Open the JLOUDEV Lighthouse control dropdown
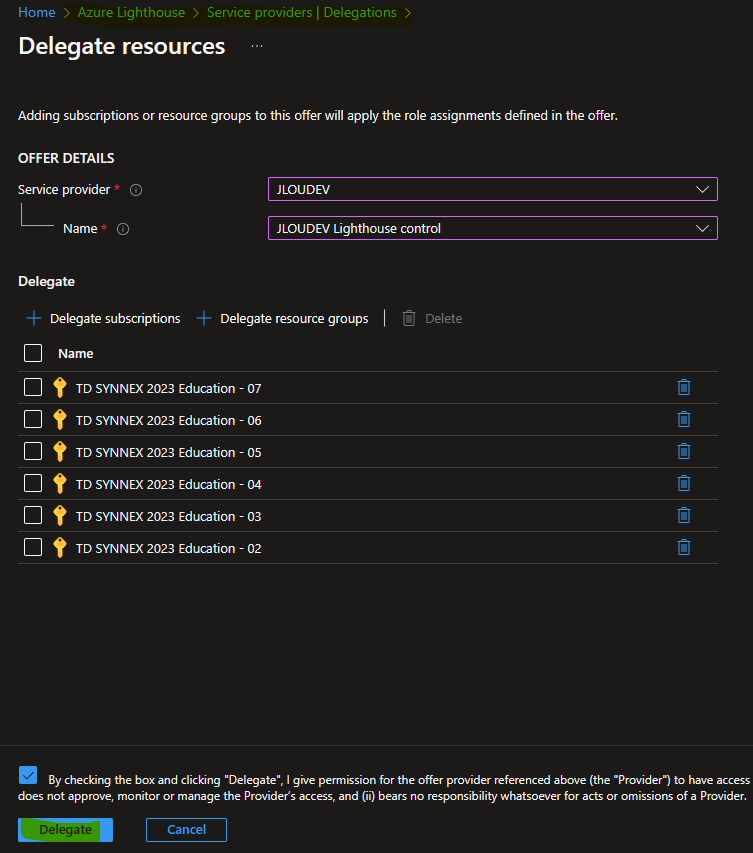Viewport: 753px width, 853px height. pos(493,228)
